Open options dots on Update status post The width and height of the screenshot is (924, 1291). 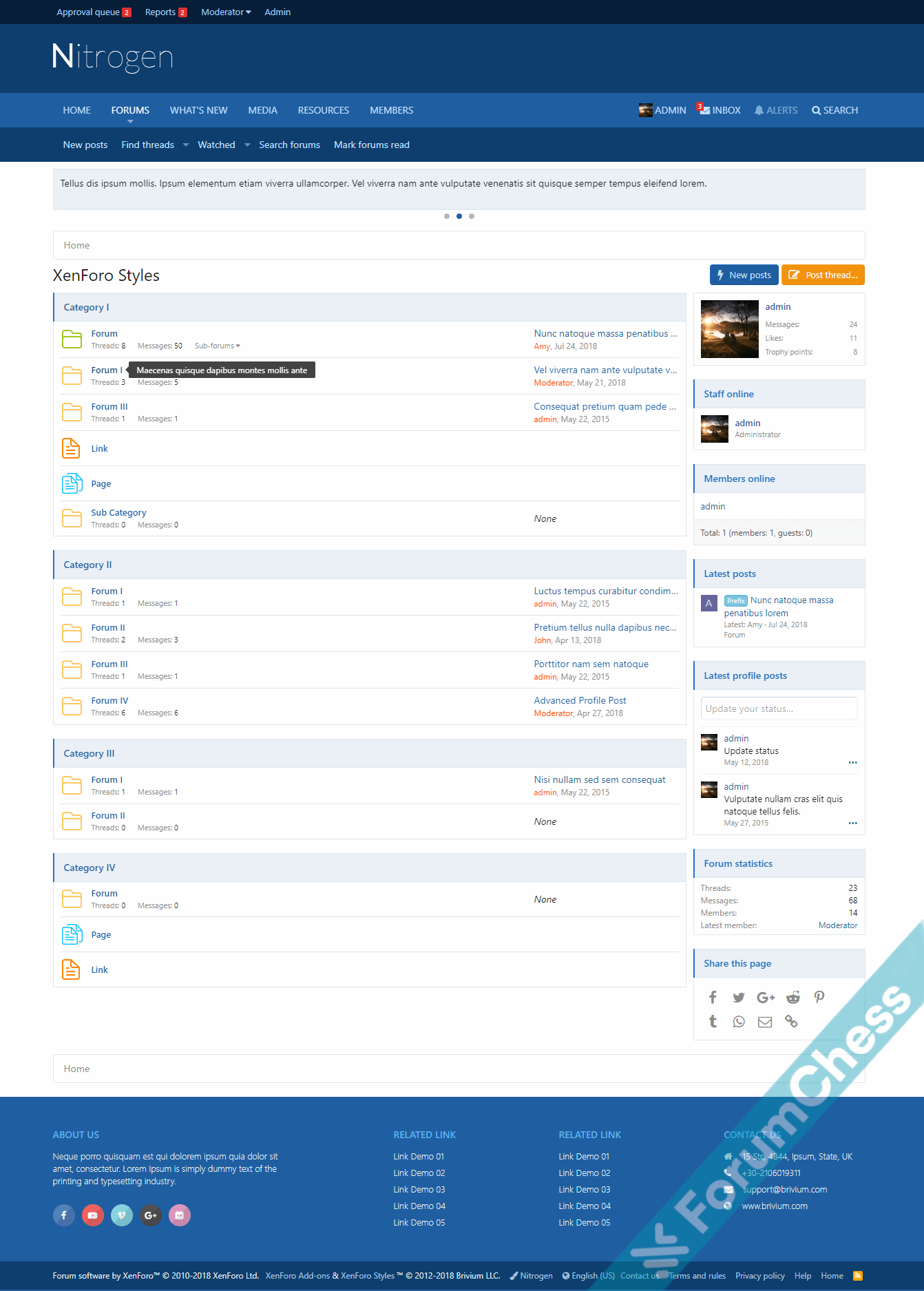852,763
